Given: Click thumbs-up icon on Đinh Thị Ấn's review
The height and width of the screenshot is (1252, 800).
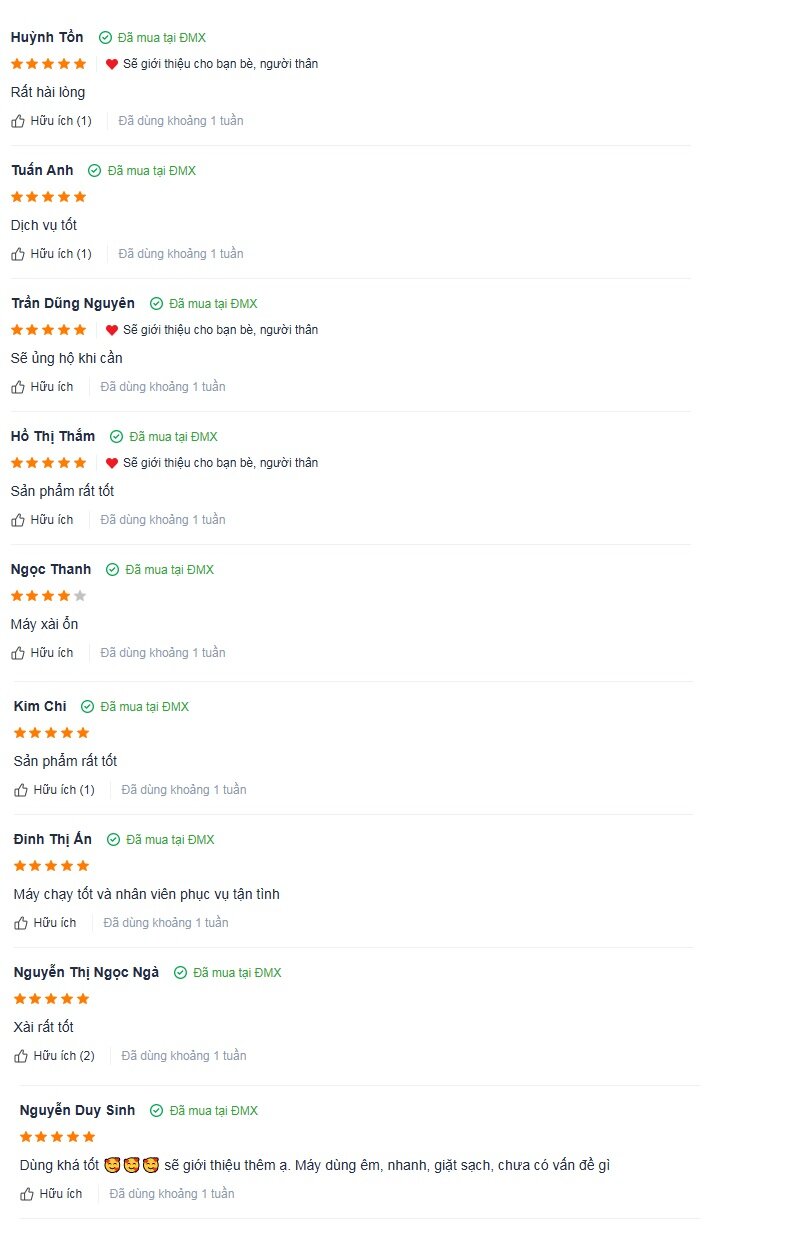Looking at the screenshot, I should [21, 923].
